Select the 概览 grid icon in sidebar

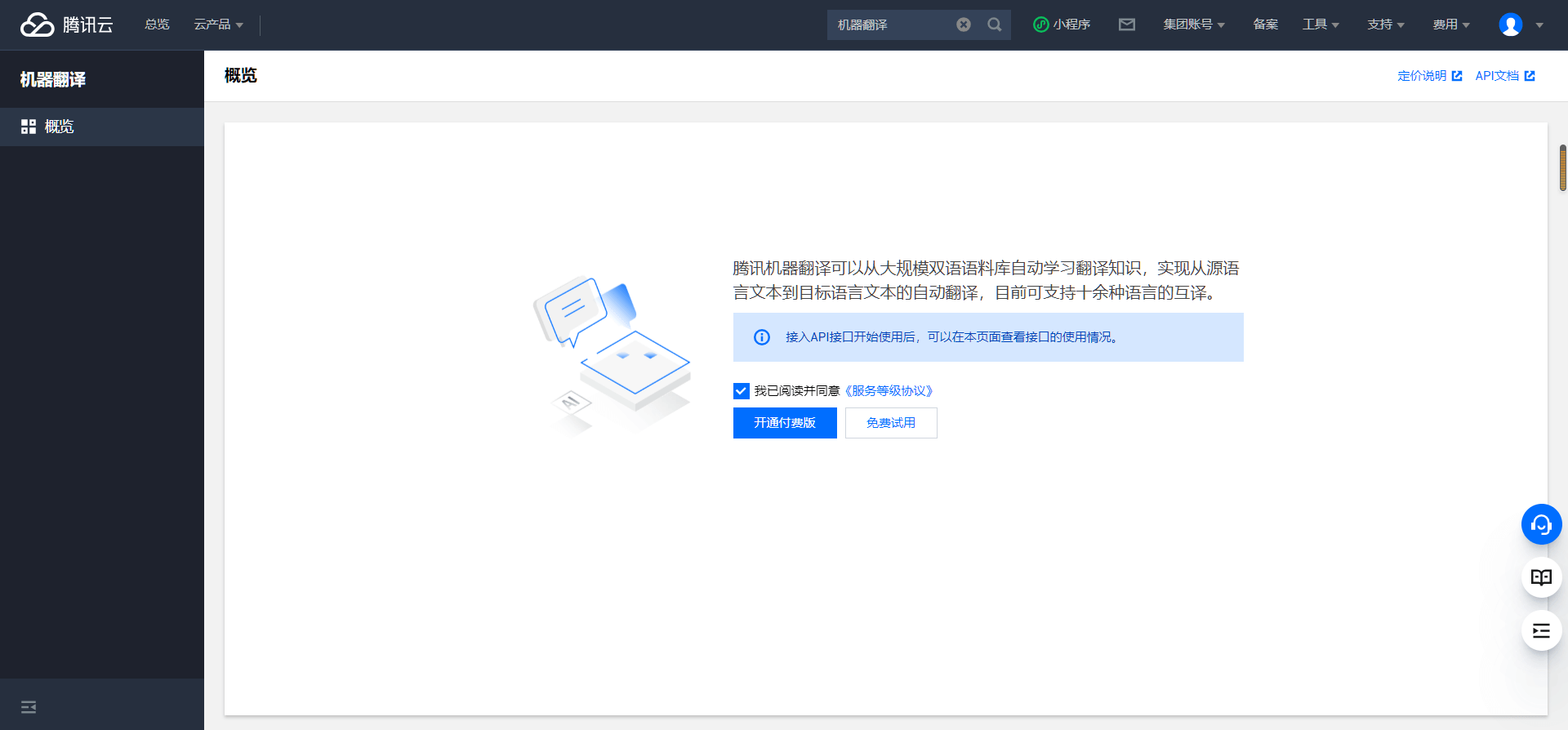tap(29, 127)
